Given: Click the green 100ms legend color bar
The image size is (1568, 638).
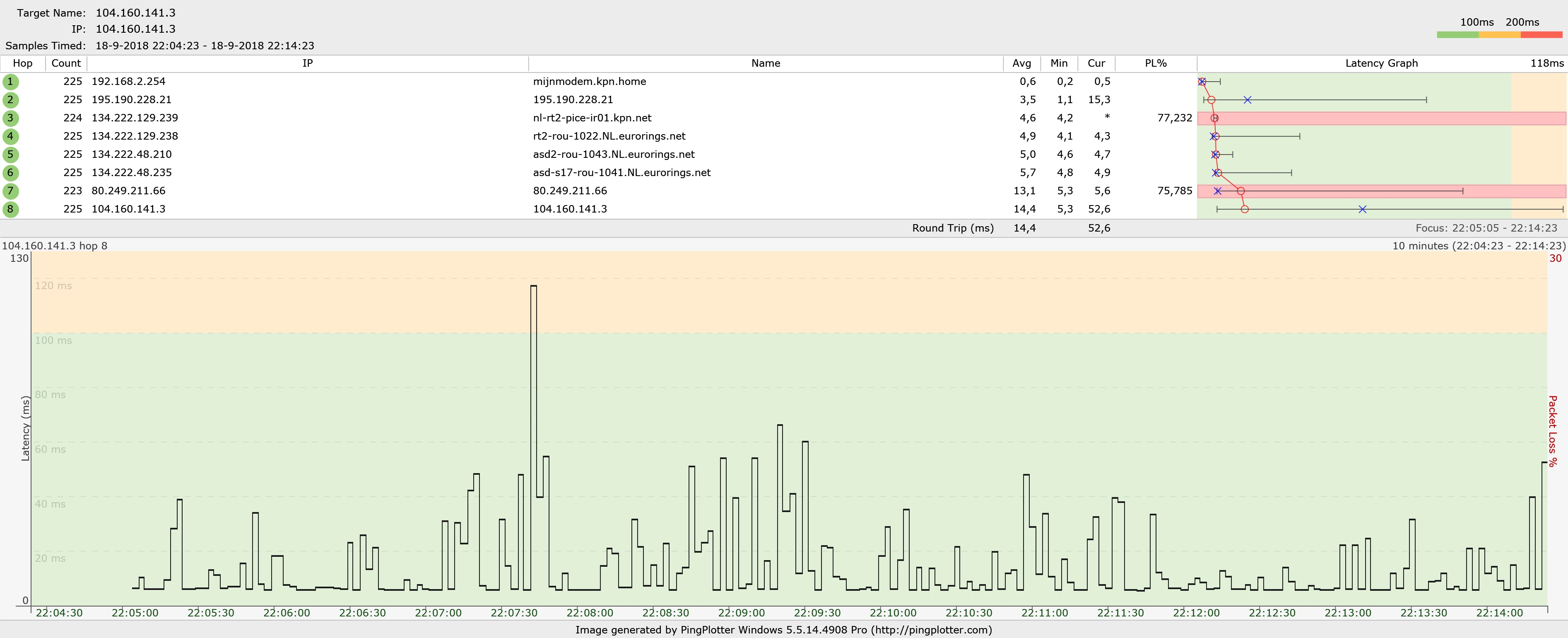Looking at the screenshot, I should click(x=1457, y=35).
